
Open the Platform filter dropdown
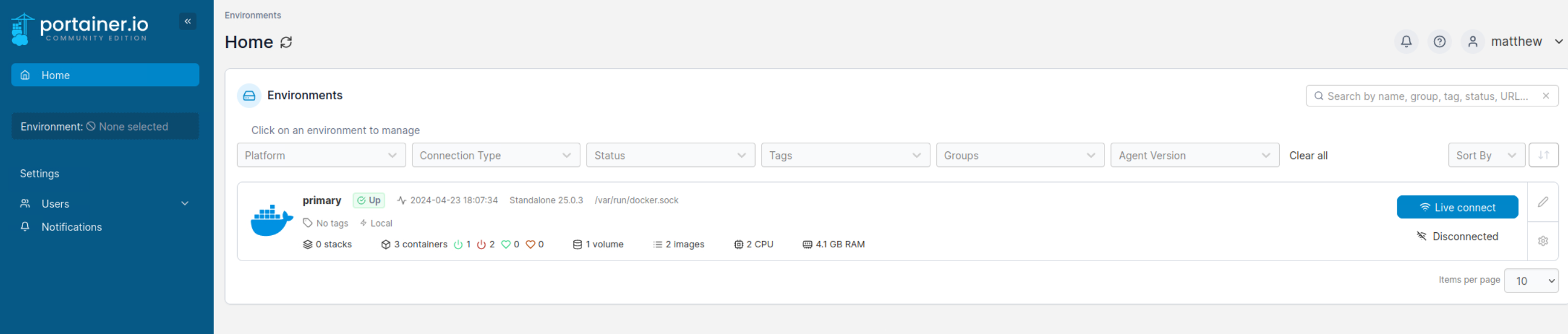321,155
